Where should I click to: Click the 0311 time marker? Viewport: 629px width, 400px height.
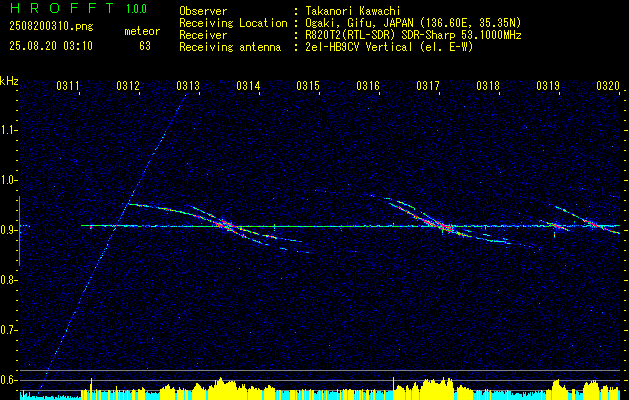[68, 86]
